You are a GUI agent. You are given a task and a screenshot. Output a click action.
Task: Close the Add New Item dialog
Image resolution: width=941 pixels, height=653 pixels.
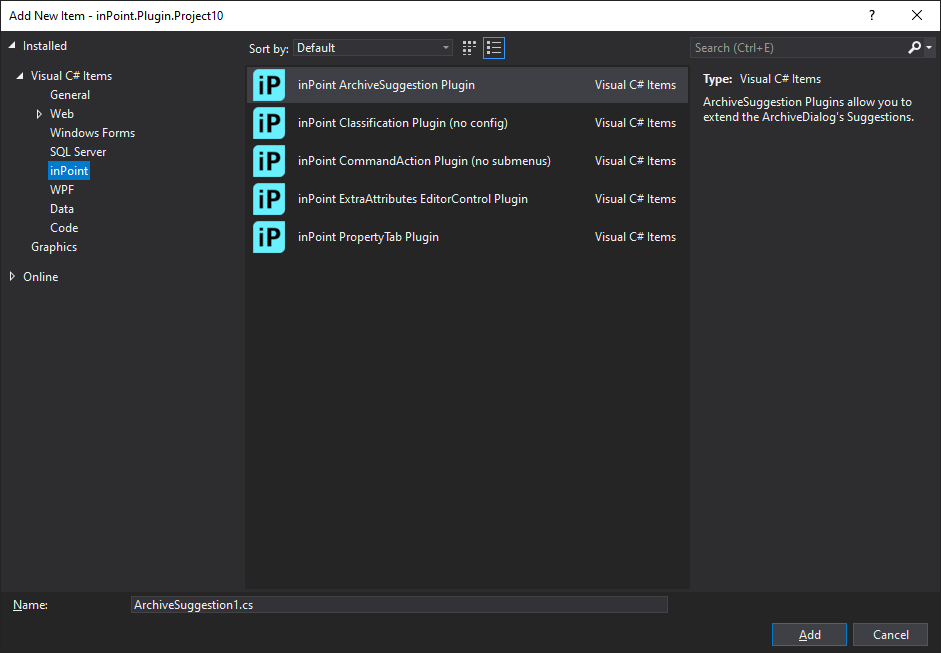(917, 16)
